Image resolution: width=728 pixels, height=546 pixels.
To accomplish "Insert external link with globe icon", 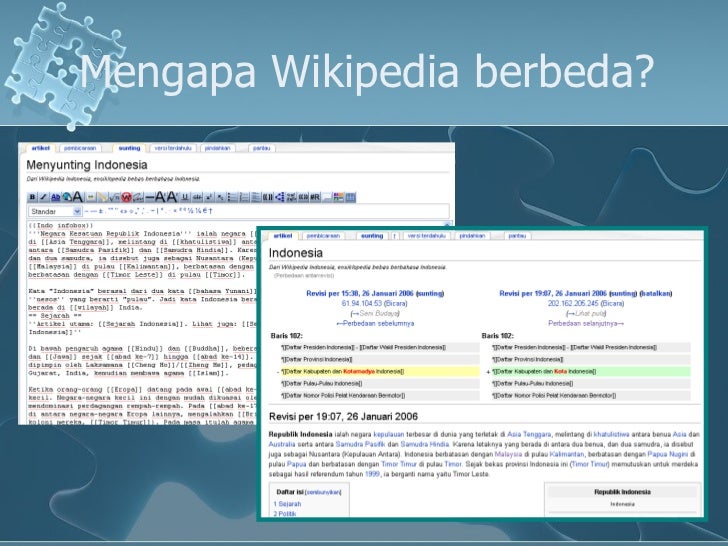I will pos(67,197).
